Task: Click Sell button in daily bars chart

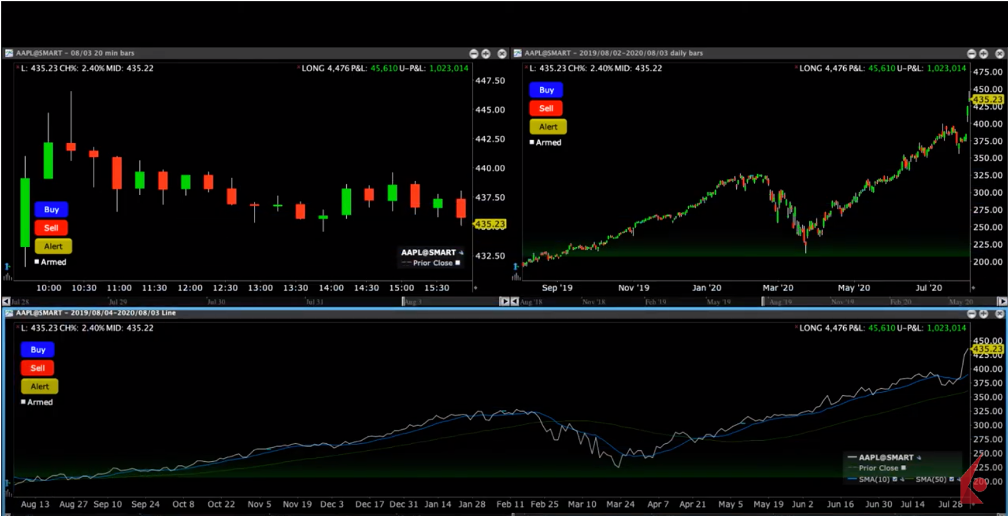Action: point(547,108)
